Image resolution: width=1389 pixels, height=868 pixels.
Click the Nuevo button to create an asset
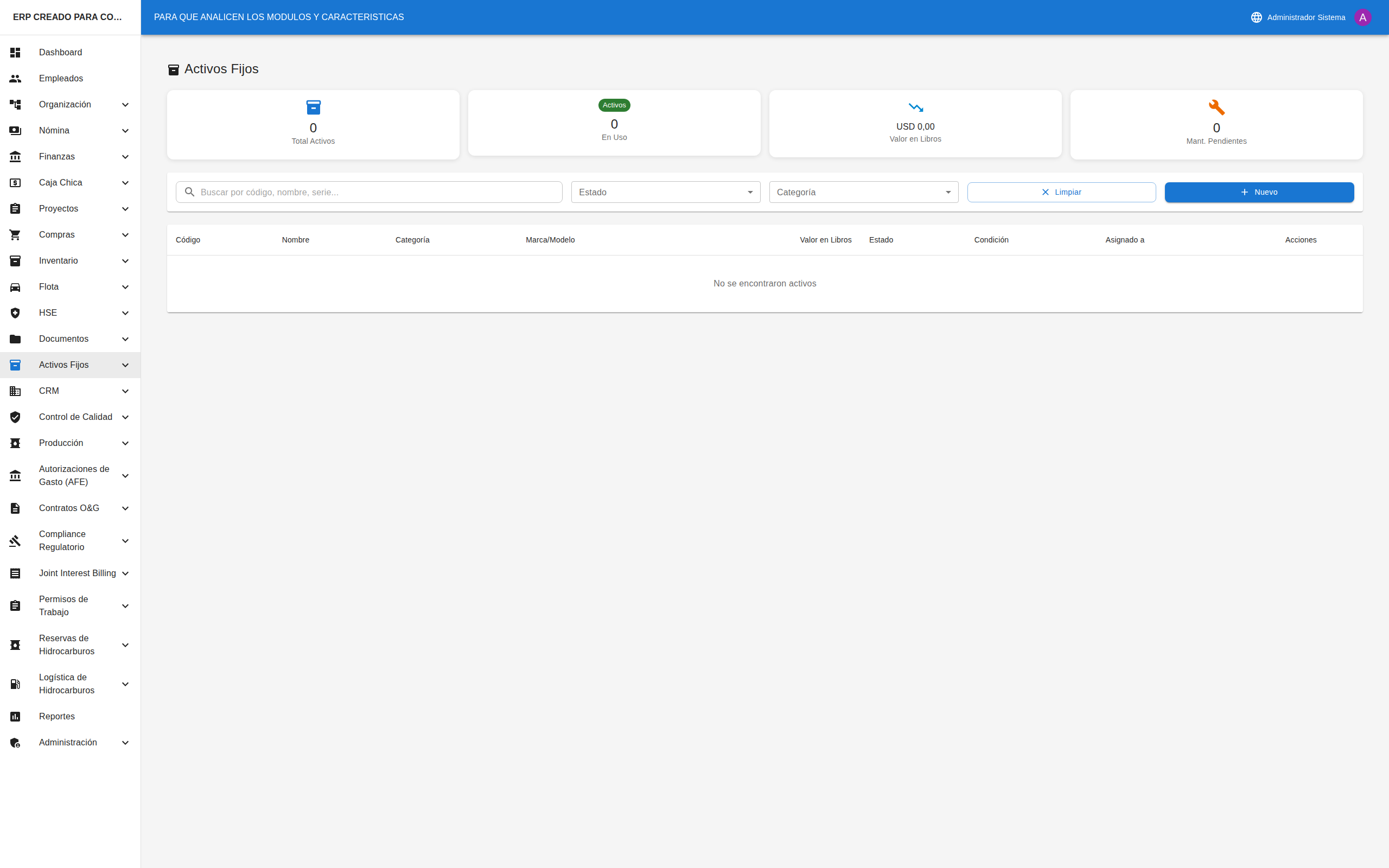[x=1259, y=192]
